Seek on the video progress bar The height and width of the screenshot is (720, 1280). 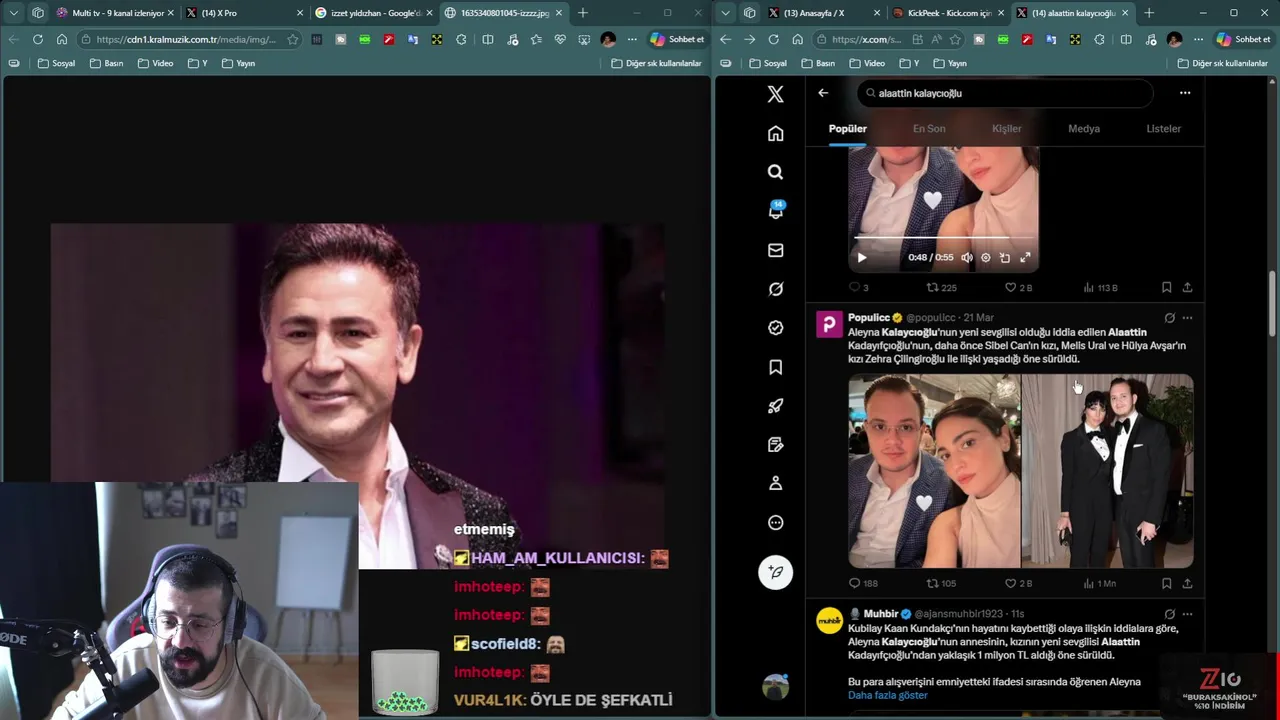(x=942, y=238)
